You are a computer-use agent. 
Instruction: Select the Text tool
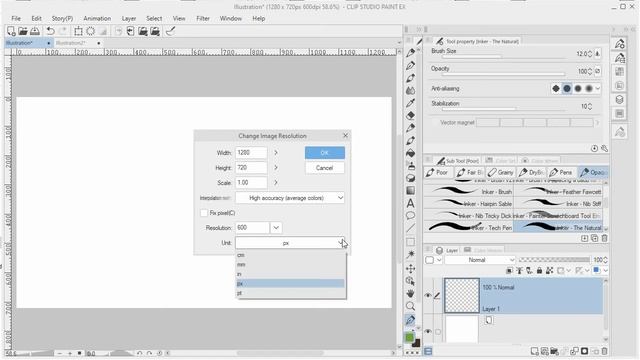pyautogui.click(x=411, y=203)
